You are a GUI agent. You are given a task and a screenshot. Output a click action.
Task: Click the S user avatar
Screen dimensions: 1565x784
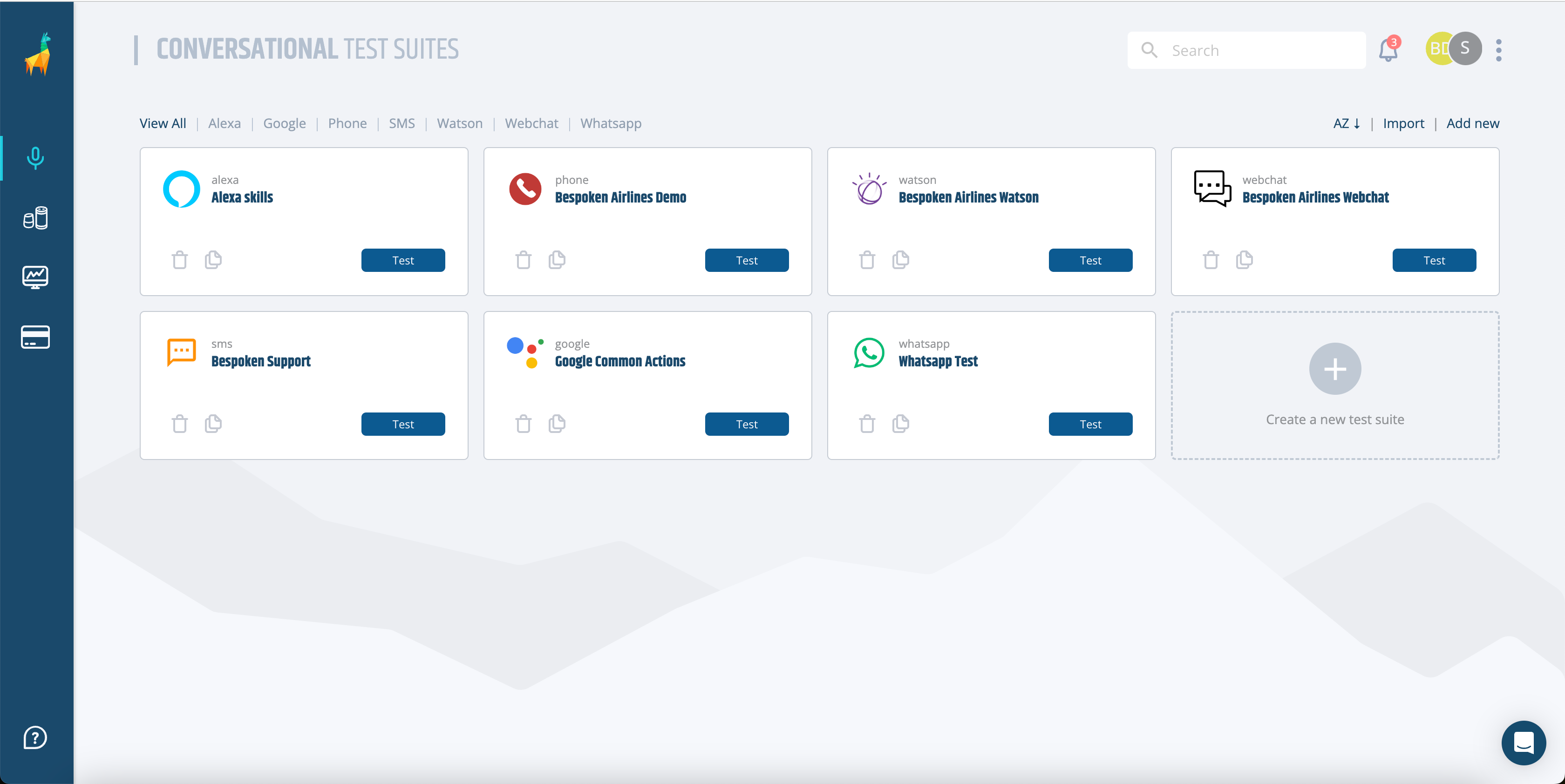(x=1465, y=48)
